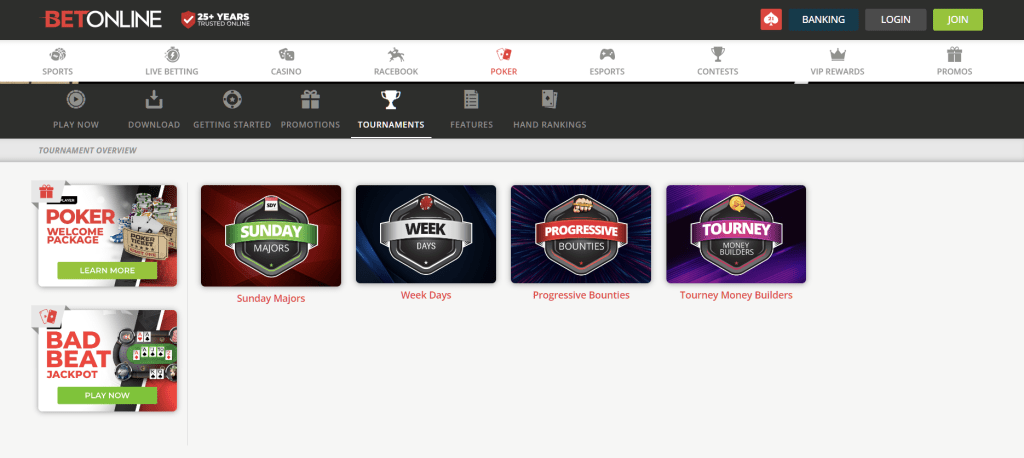Click the LOGIN button

[x=895, y=20]
